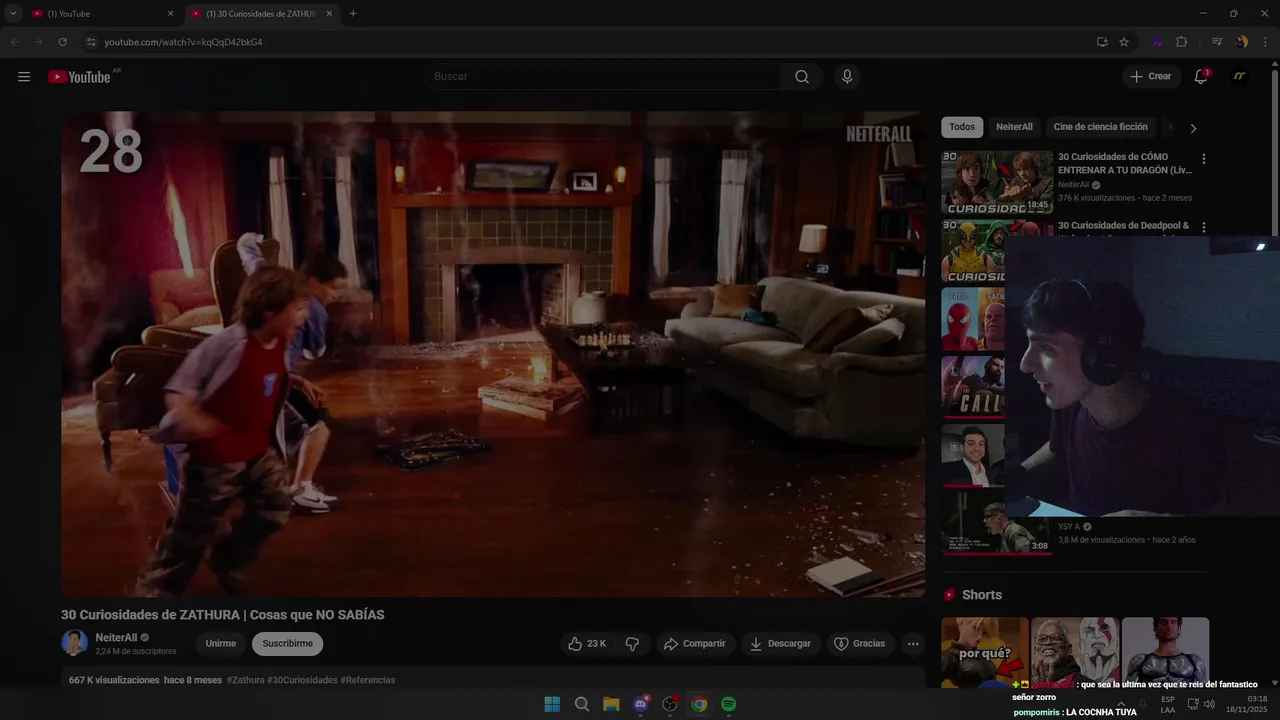Click the #Referencias hashtag

[x=368, y=680]
